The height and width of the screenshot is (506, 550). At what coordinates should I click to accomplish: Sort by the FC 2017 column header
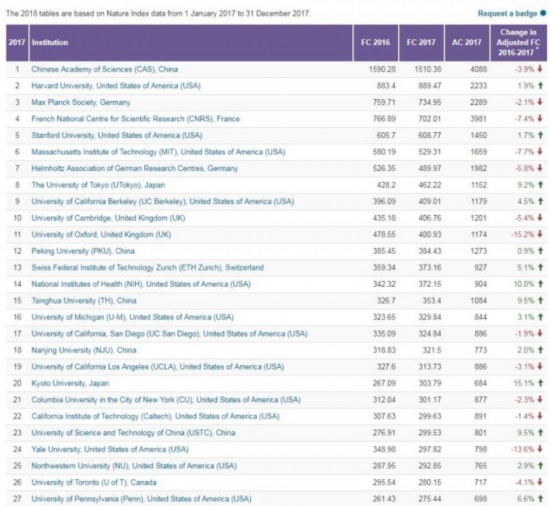click(x=421, y=42)
